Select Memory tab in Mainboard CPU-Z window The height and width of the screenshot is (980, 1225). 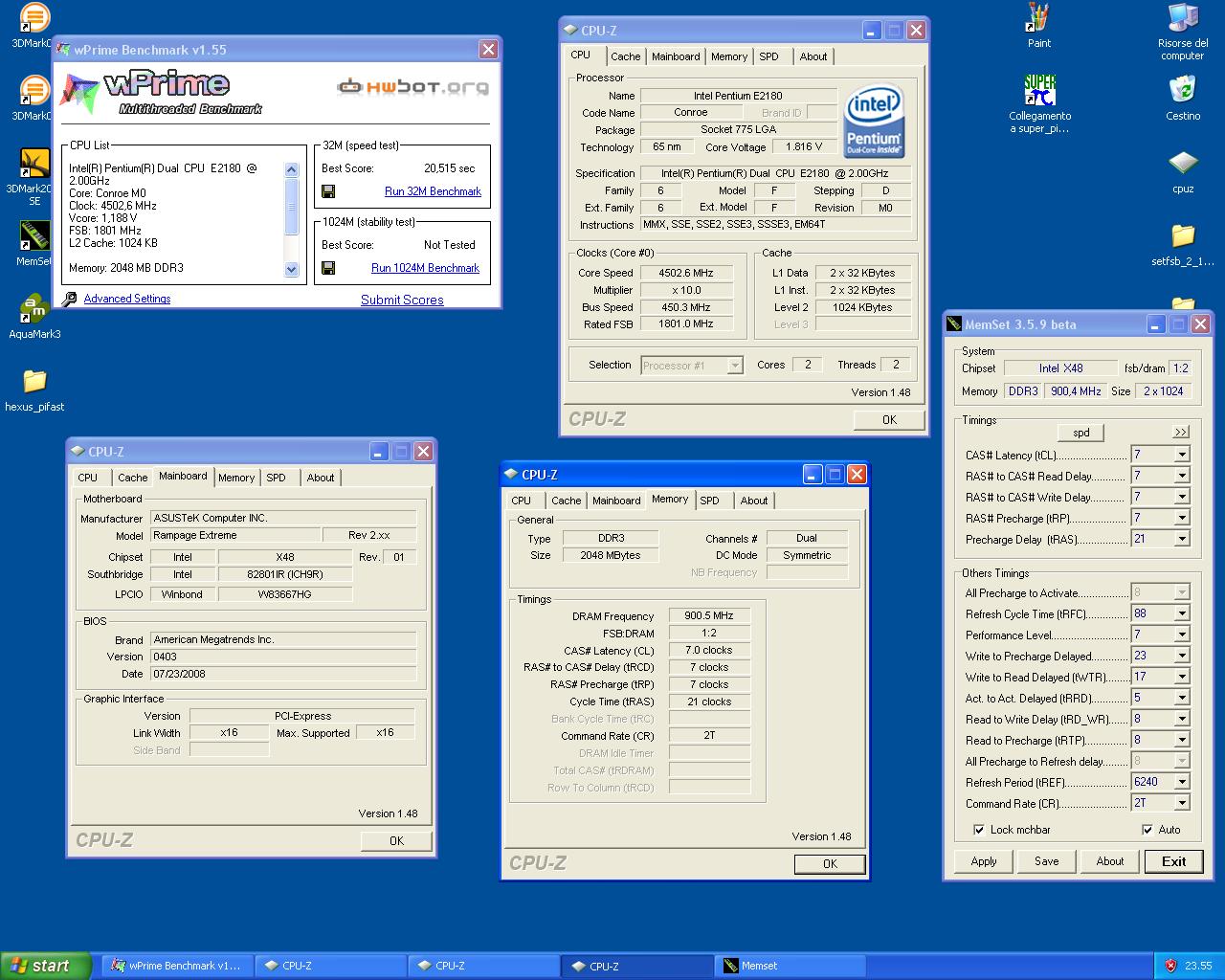pyautogui.click(x=236, y=478)
